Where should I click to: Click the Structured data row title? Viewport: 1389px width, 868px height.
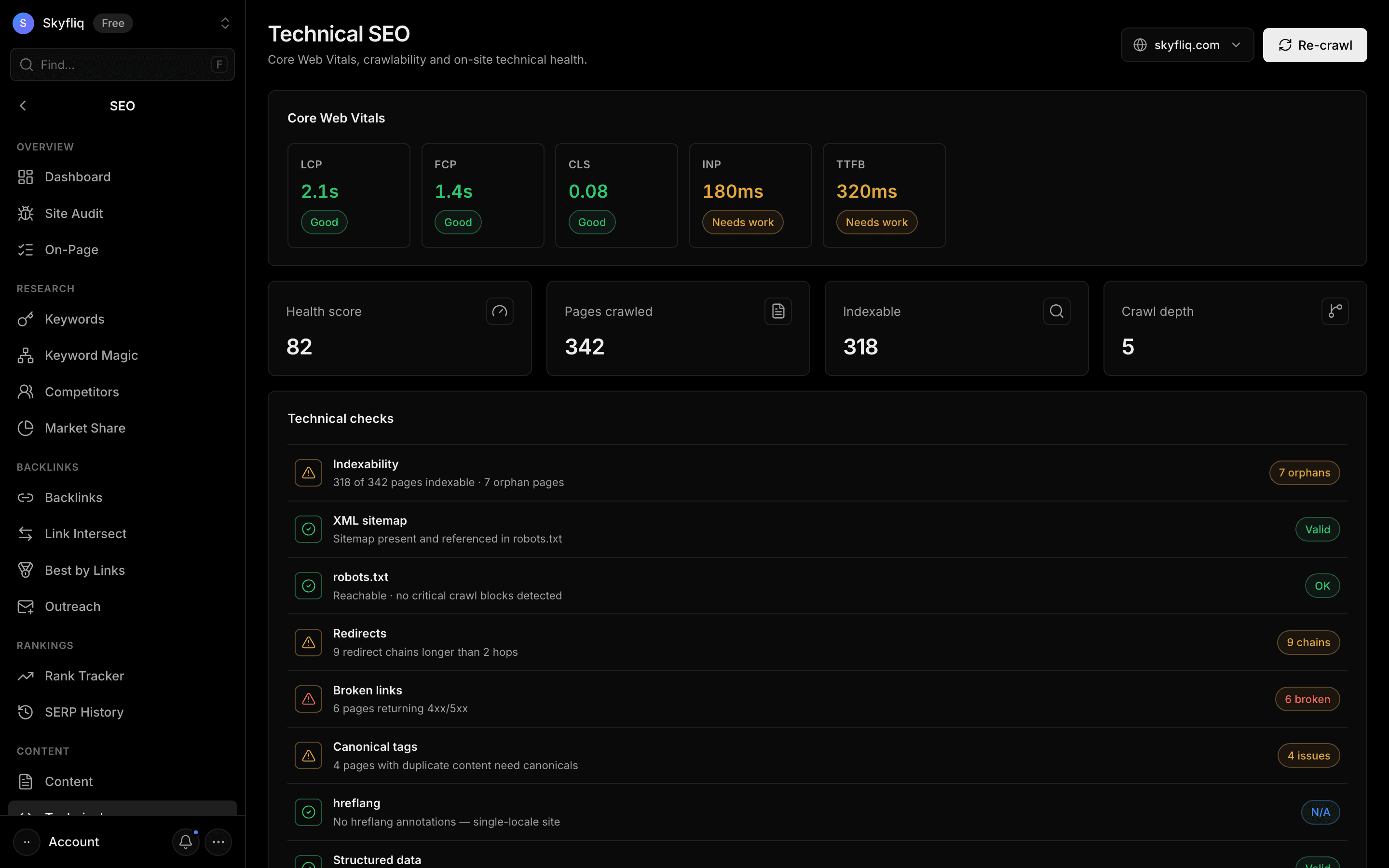[x=377, y=860]
